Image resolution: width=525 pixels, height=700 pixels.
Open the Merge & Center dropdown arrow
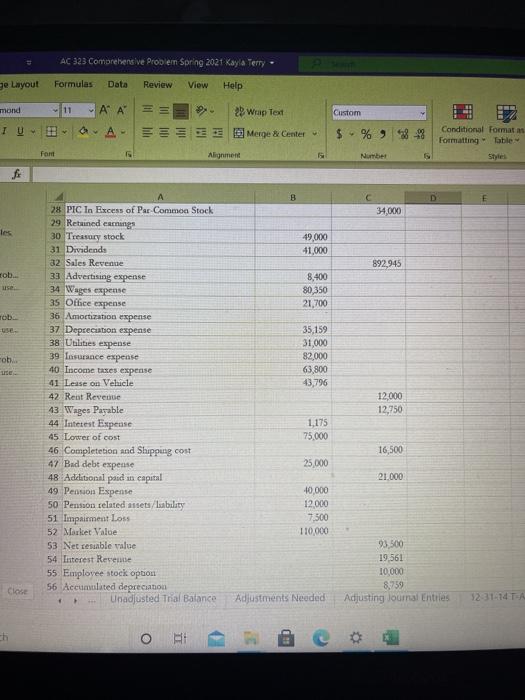tap(314, 133)
